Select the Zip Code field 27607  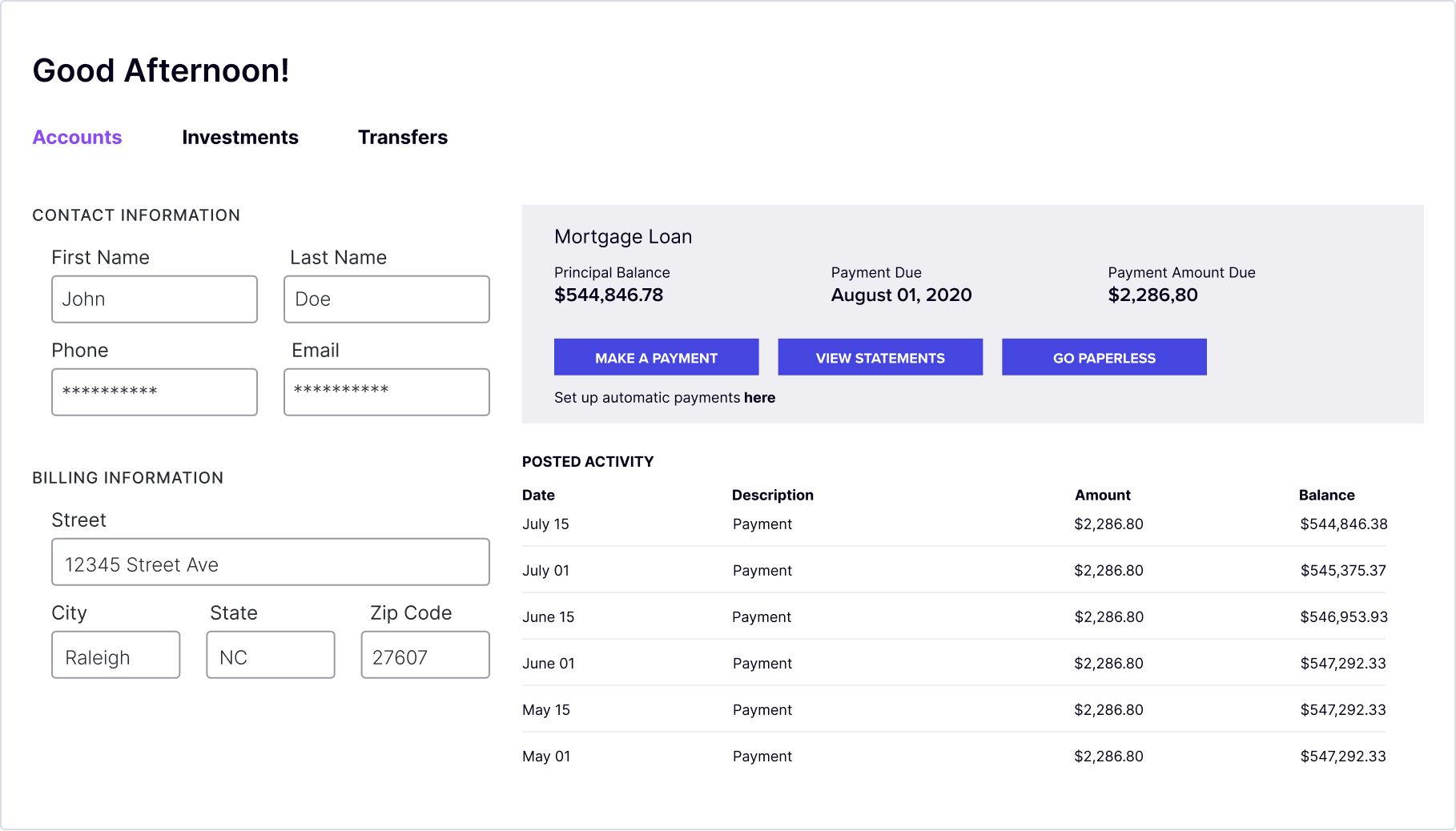[425, 655]
